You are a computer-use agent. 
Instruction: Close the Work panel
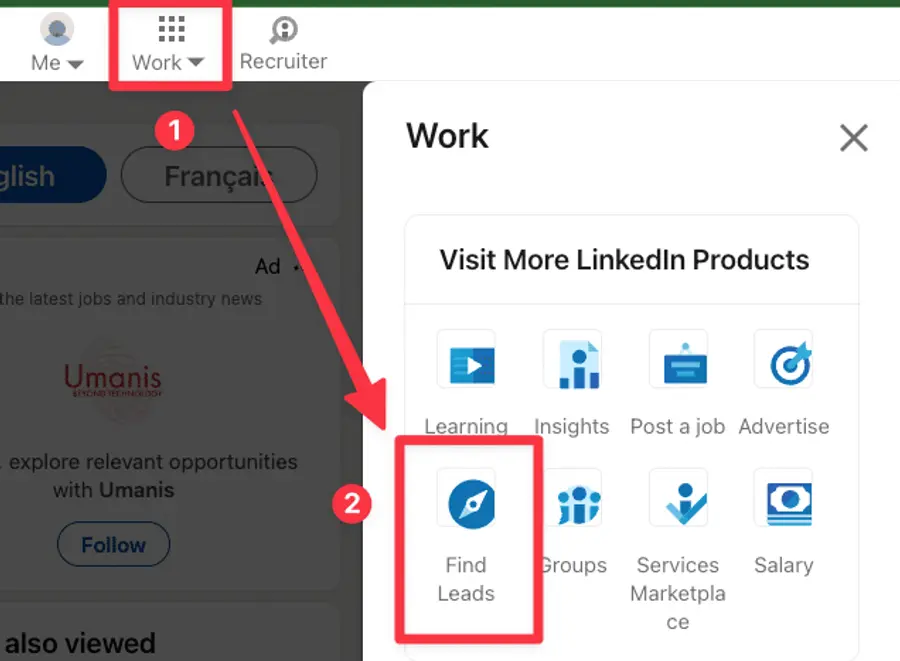pos(854,138)
